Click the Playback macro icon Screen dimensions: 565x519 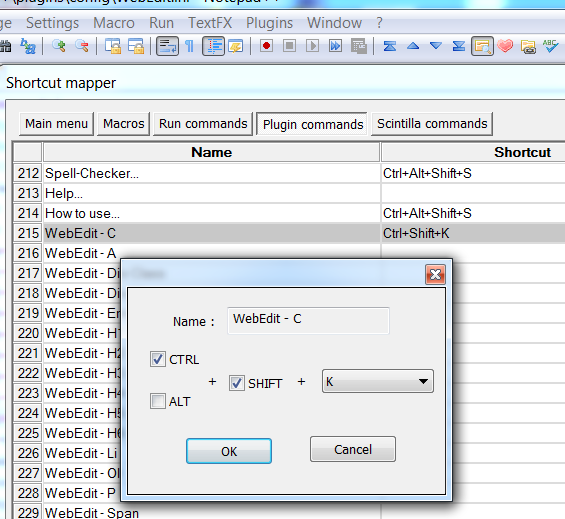pos(312,46)
